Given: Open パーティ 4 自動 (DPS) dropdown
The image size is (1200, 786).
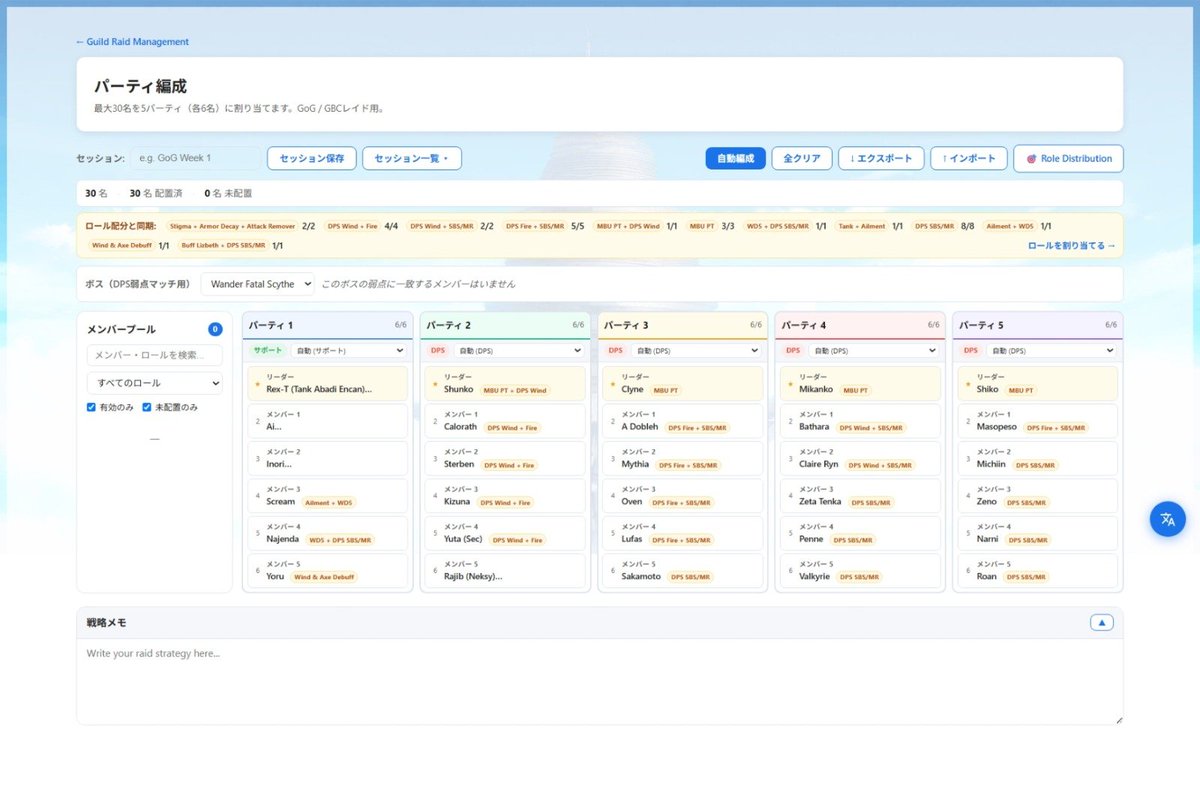Looking at the screenshot, I should click(874, 351).
